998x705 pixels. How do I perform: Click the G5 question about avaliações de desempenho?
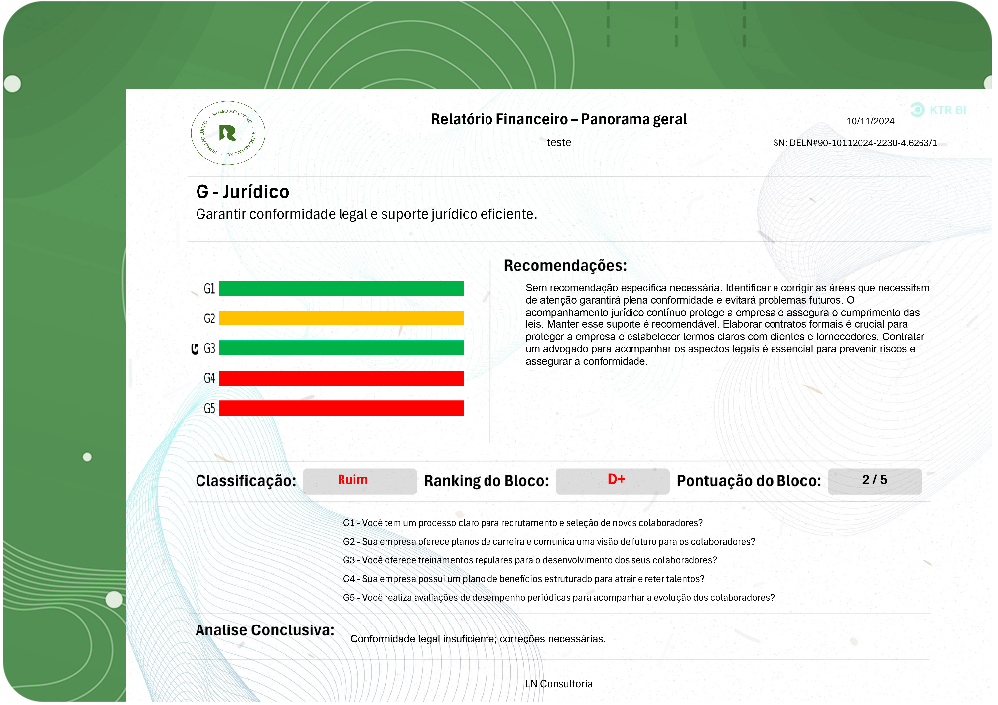(559, 598)
